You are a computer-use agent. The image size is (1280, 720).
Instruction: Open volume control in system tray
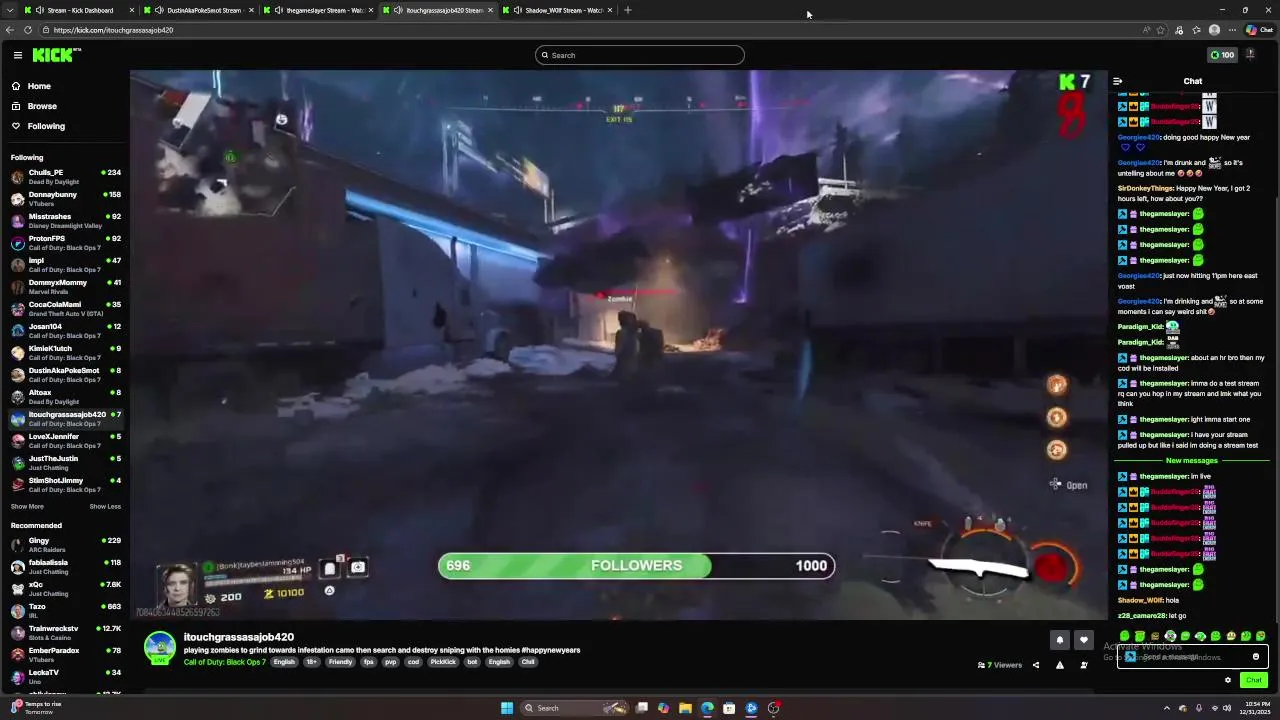[1229, 708]
